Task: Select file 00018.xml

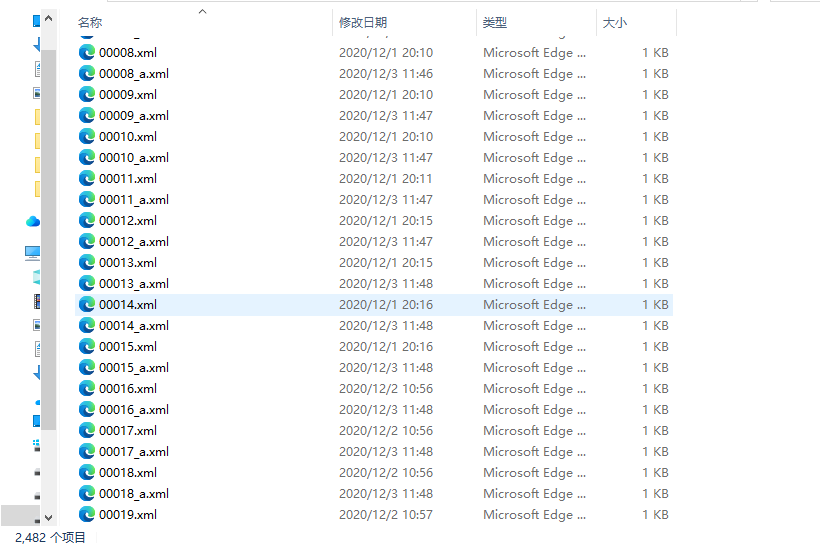Action: 128,473
